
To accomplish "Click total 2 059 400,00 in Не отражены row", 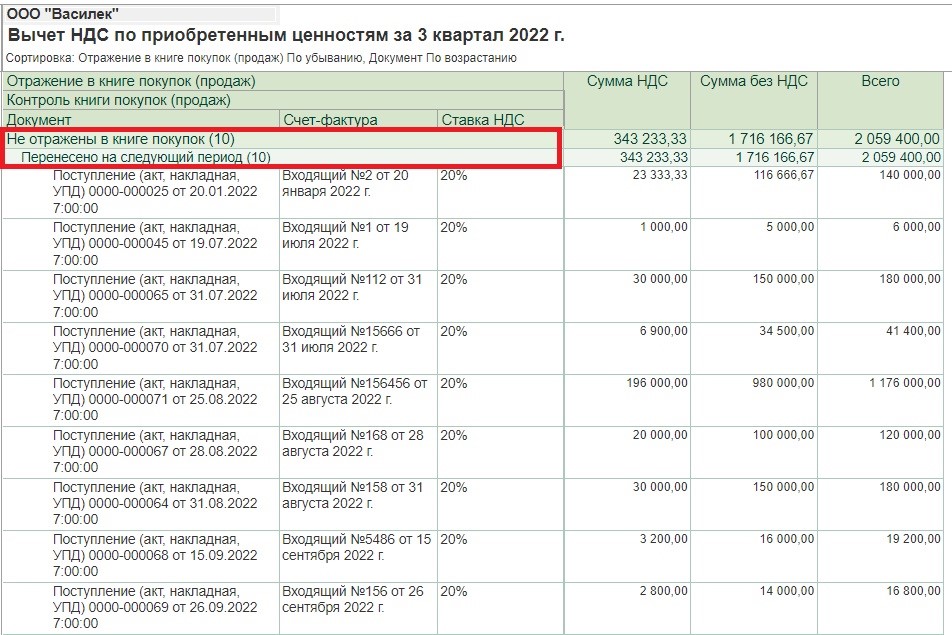I will click(x=897, y=139).
